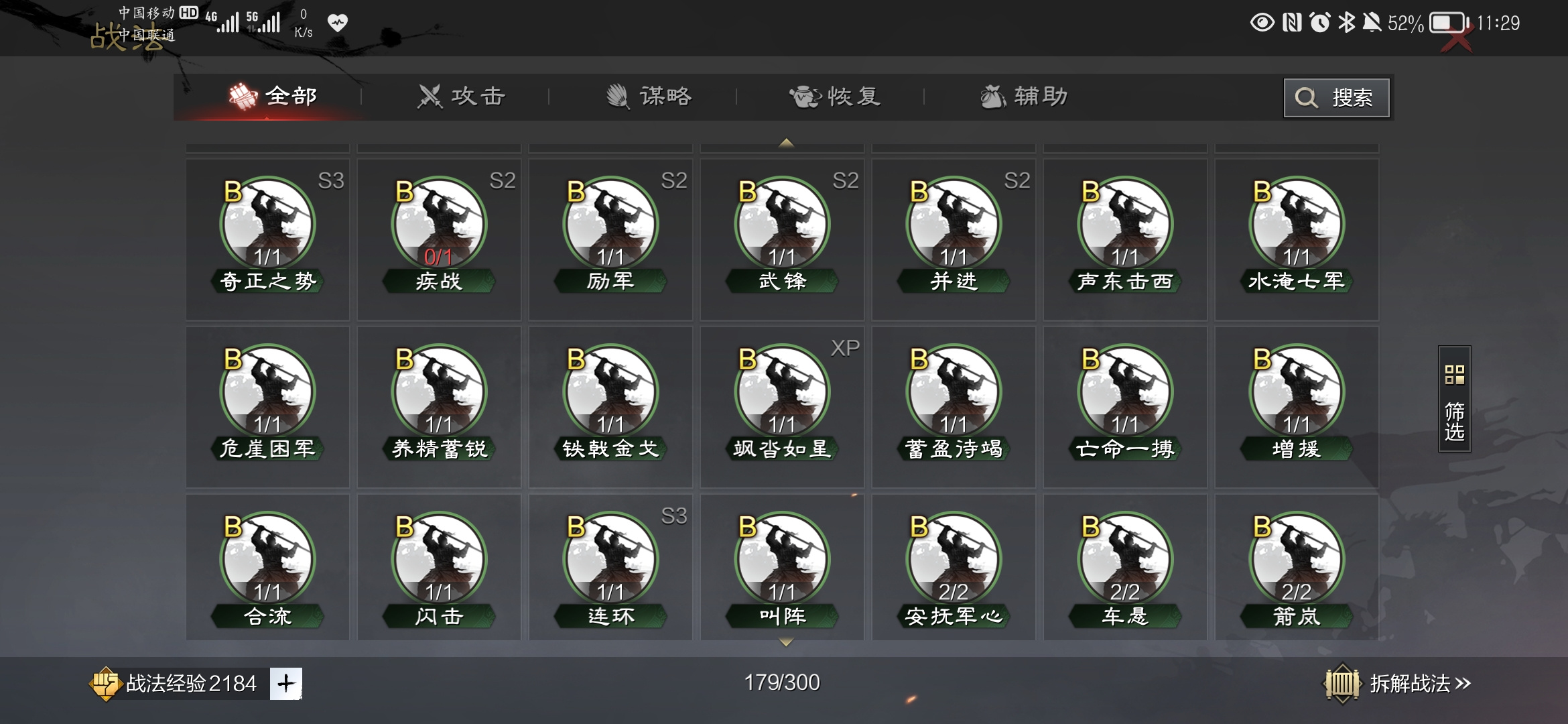The height and width of the screenshot is (724, 1568).
Task: Select the 奇正之势 tactic icon
Action: [x=267, y=225]
